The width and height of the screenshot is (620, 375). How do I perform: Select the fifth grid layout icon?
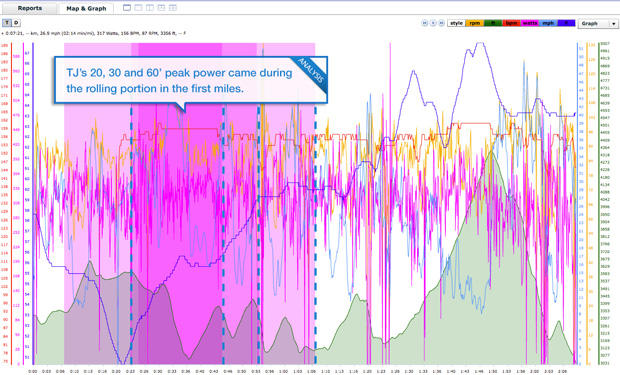(x=173, y=8)
